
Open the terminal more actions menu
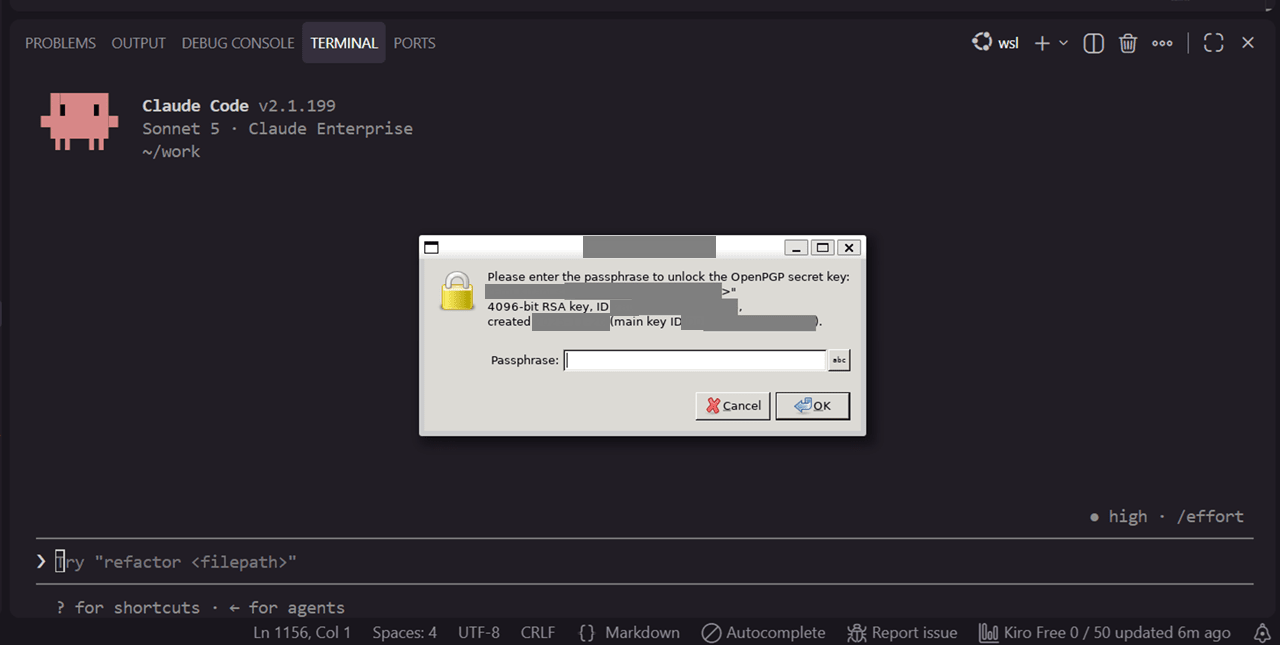tap(1162, 43)
